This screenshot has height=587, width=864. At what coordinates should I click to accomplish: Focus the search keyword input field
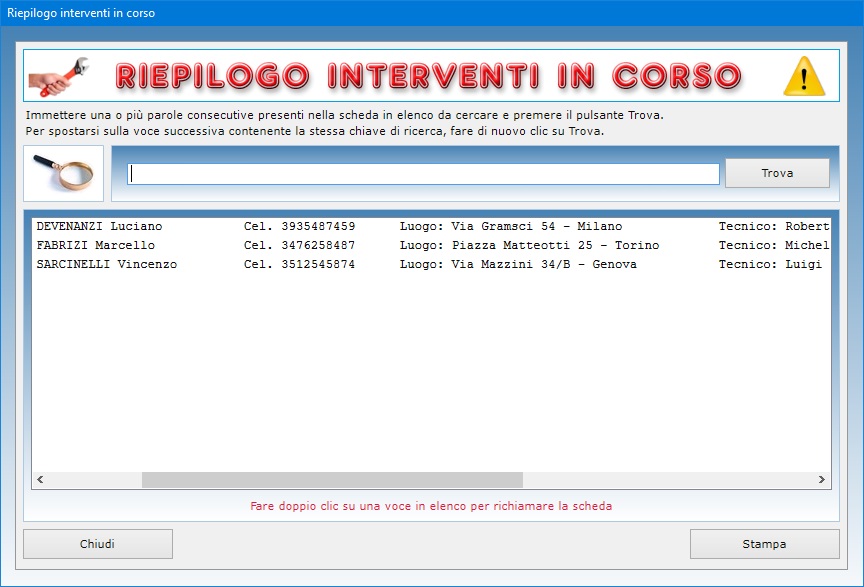[x=423, y=174]
